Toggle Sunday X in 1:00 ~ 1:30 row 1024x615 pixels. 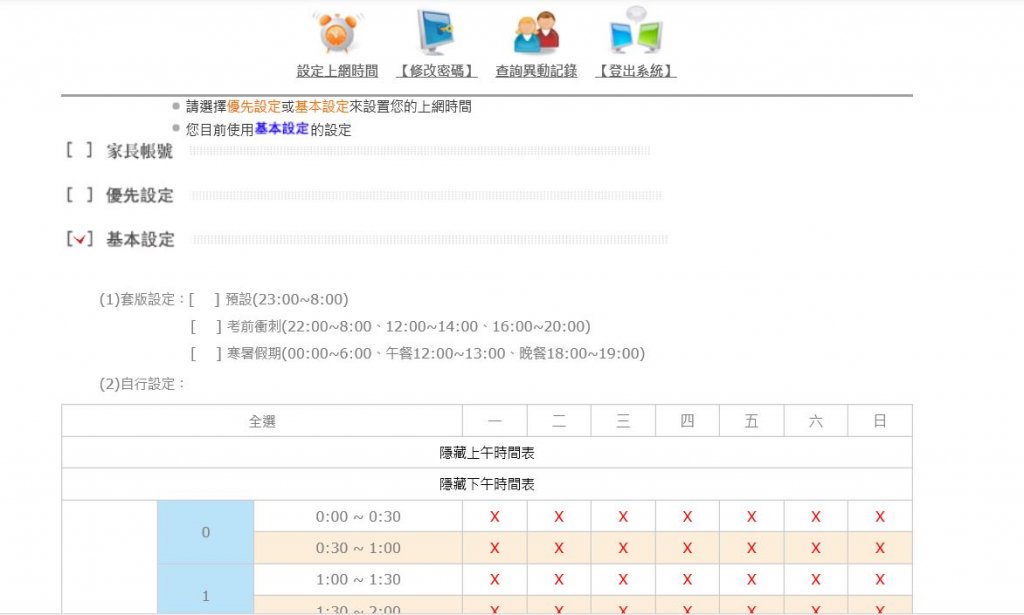(880, 579)
